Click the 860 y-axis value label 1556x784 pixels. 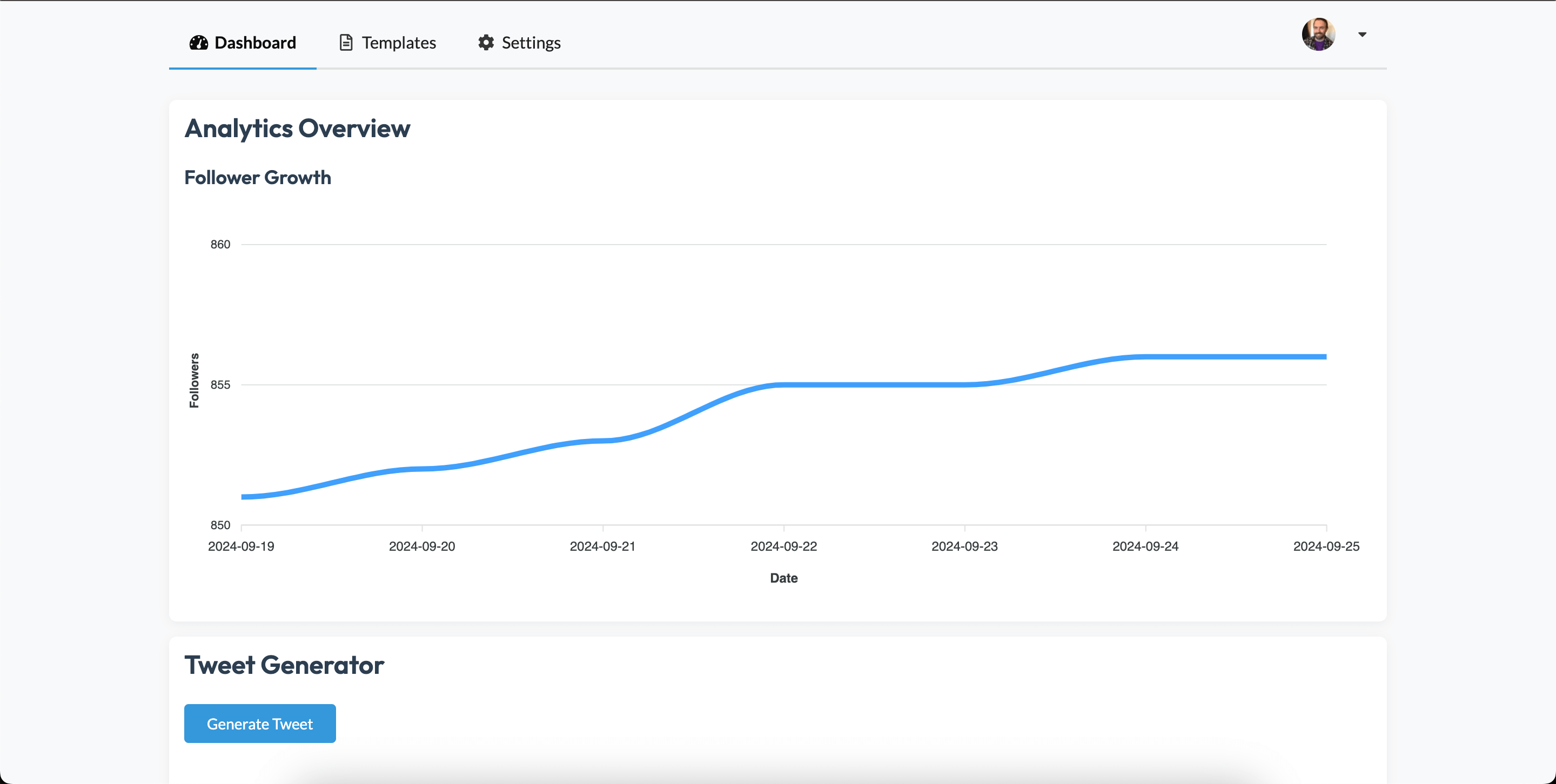point(220,245)
